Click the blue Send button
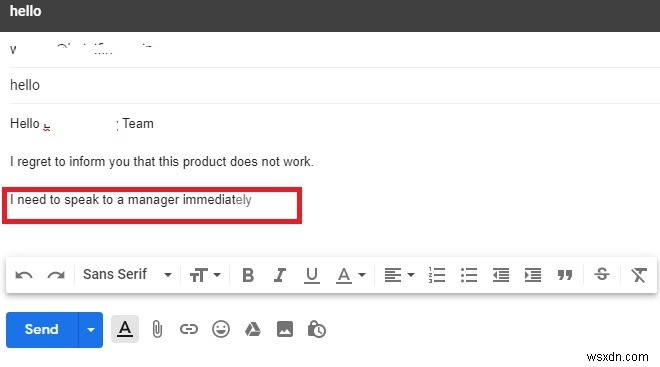 coord(42,330)
